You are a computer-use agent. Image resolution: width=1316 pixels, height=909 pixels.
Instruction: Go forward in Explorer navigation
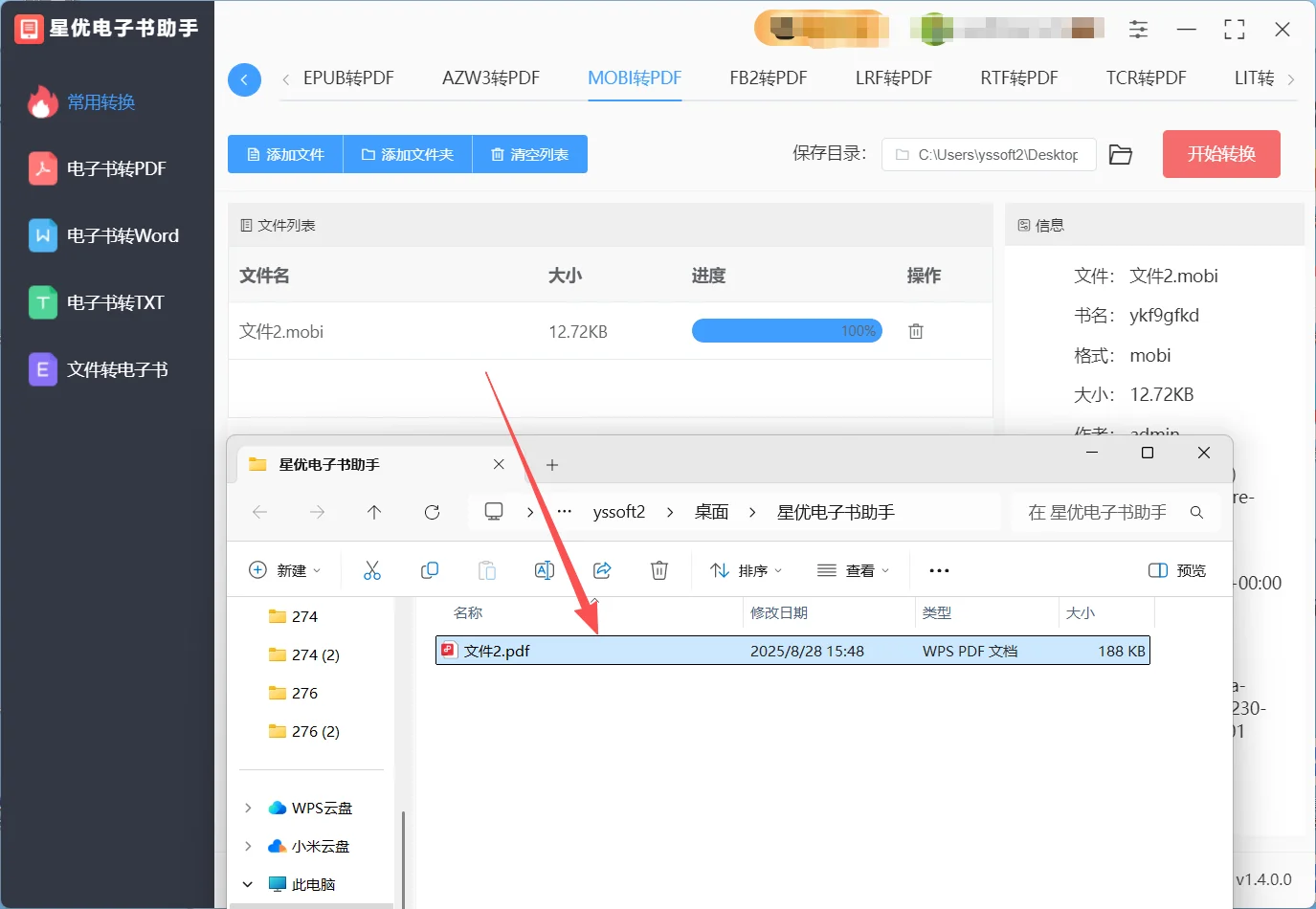(317, 512)
